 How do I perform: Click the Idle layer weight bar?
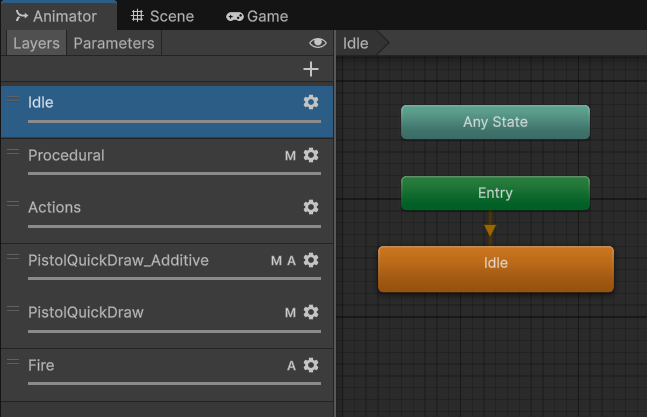tap(174, 122)
